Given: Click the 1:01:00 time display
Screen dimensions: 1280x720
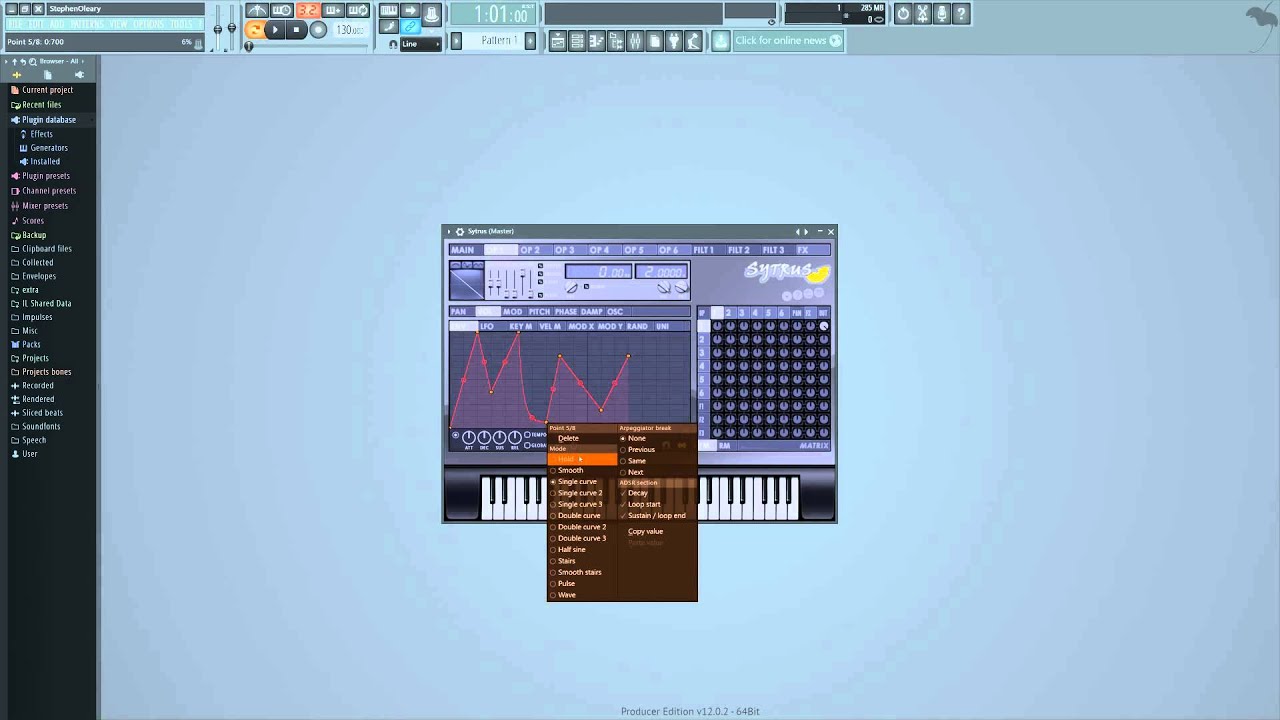Looking at the screenshot, I should [493, 14].
